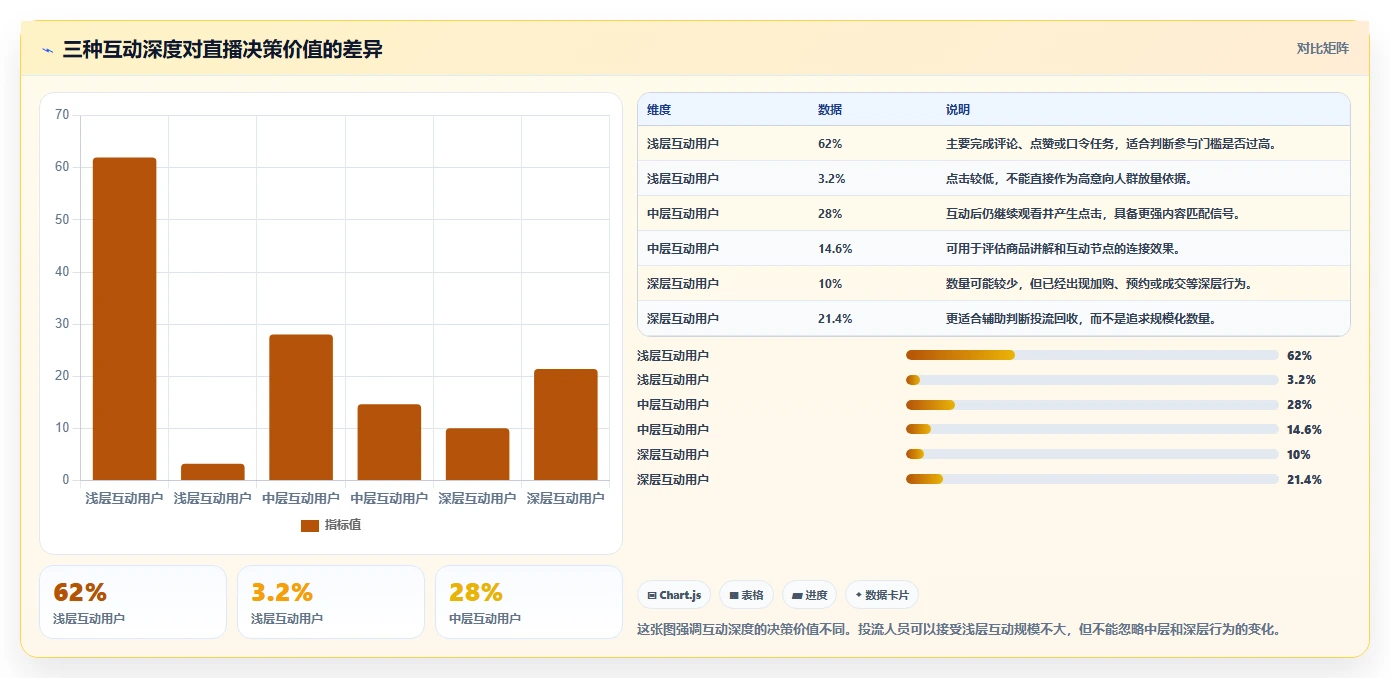The width and height of the screenshot is (1390, 678).
Task: Toggle the 指标值 legend color swatch
Action: tap(310, 525)
